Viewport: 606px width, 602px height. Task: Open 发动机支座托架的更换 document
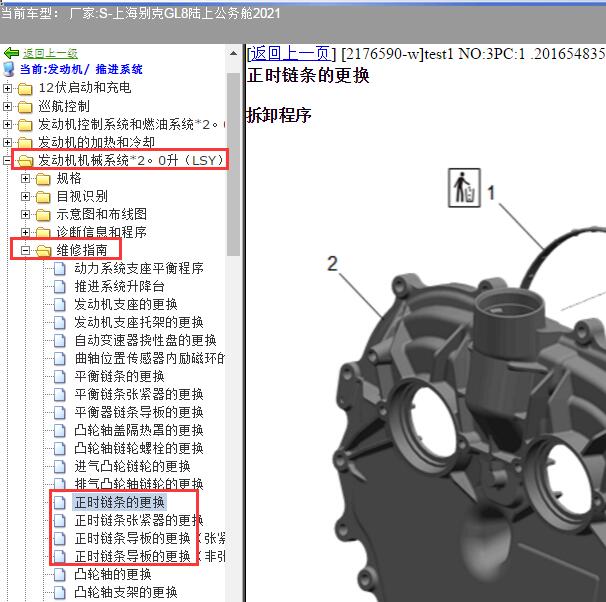139,322
